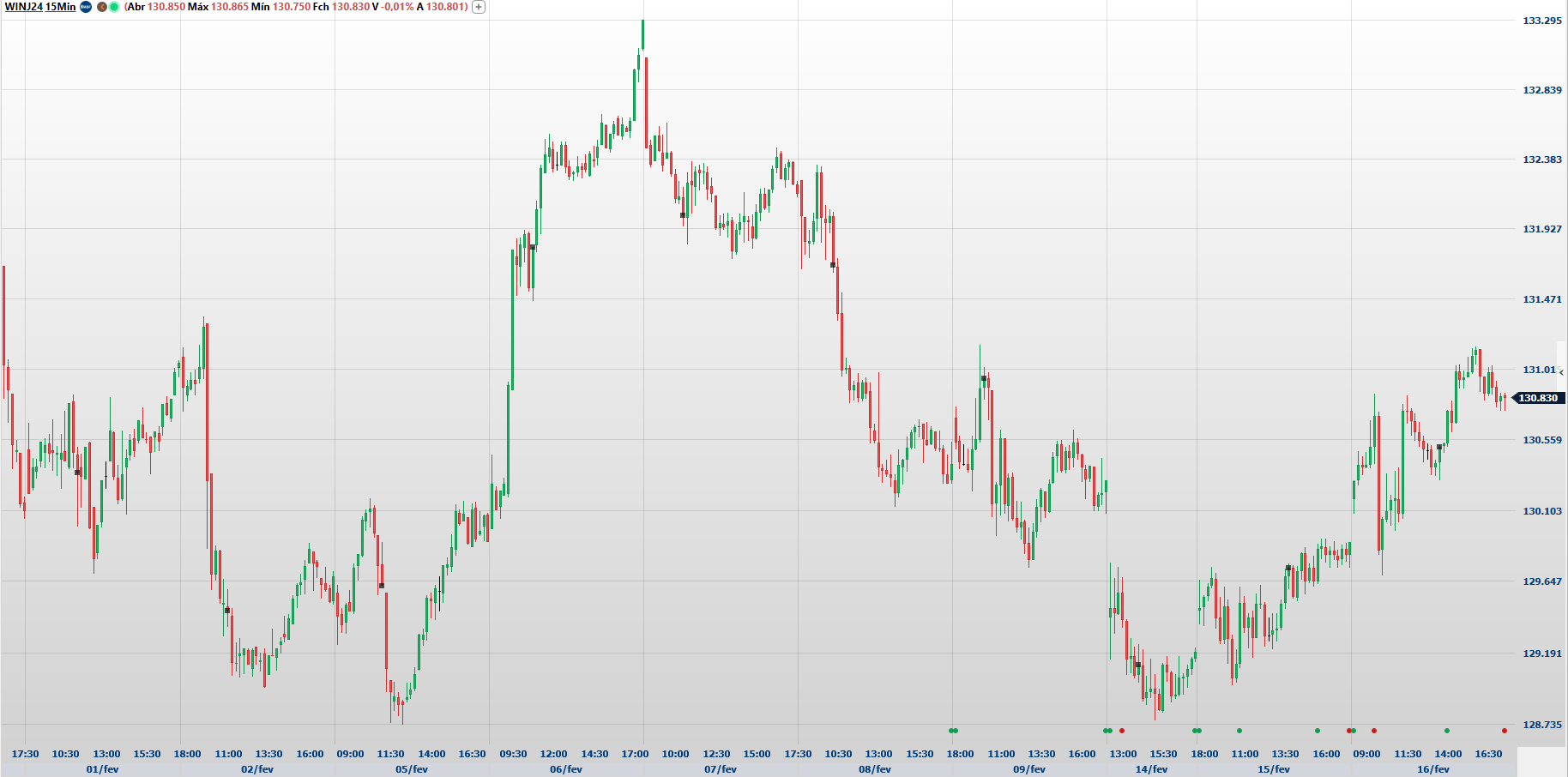Click the blue BMF exchange badge icon
This screenshot has width=1568, height=777.
coord(85,6)
